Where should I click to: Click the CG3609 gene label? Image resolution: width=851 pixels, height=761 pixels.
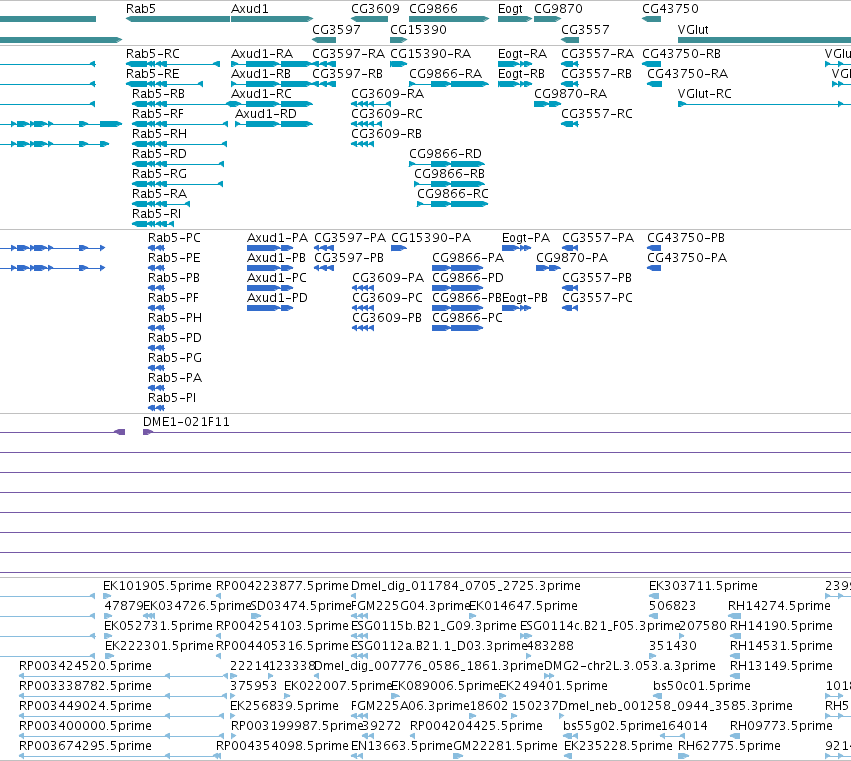point(375,9)
